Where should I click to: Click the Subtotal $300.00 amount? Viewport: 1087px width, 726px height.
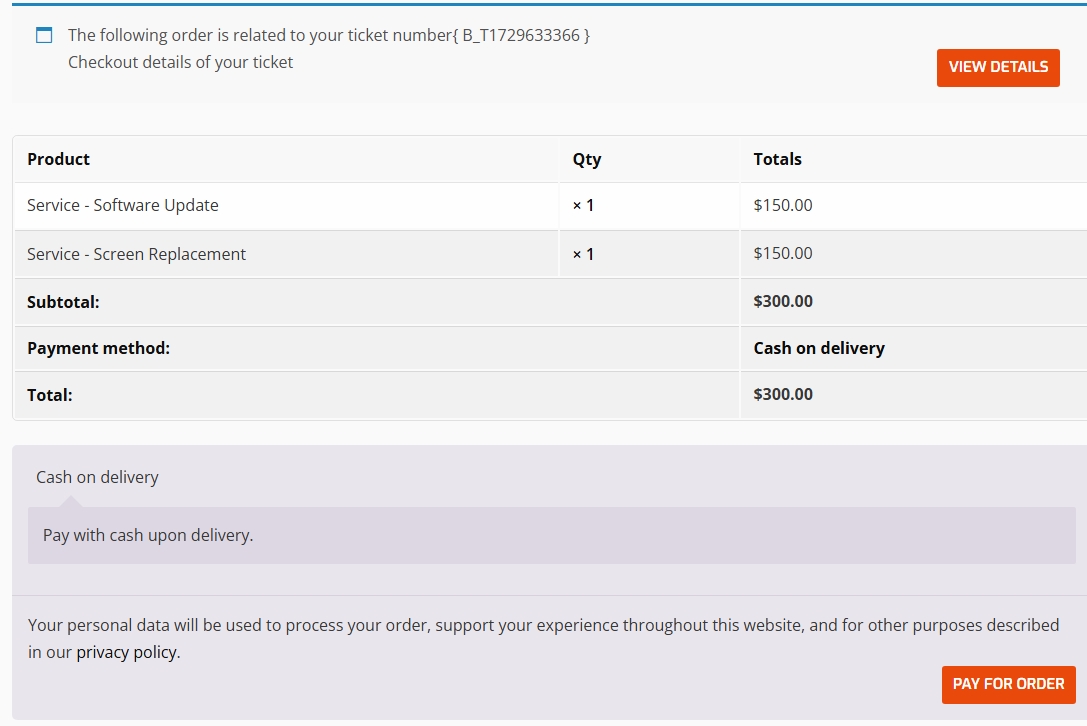[783, 301]
